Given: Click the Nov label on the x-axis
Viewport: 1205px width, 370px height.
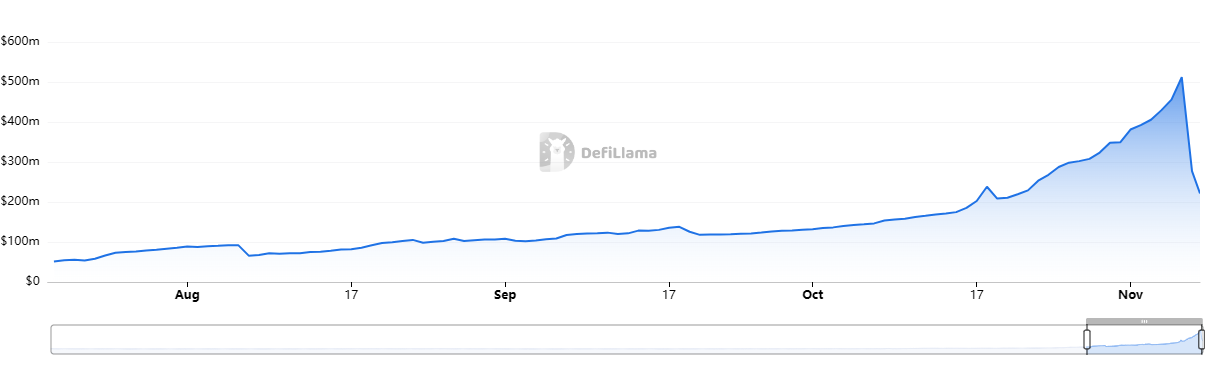Looking at the screenshot, I should pyautogui.click(x=1130, y=295).
